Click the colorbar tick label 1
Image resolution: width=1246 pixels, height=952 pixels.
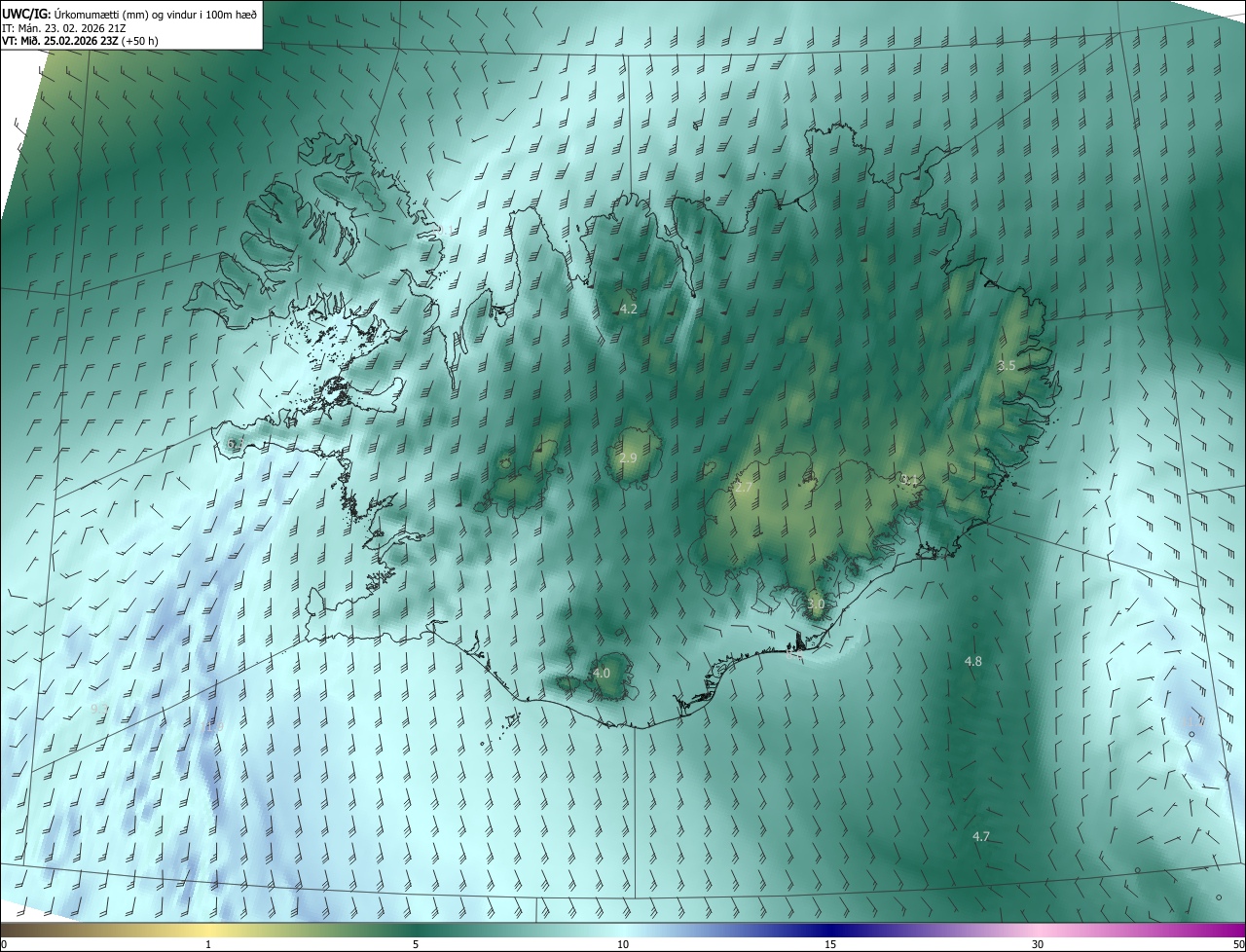208,945
